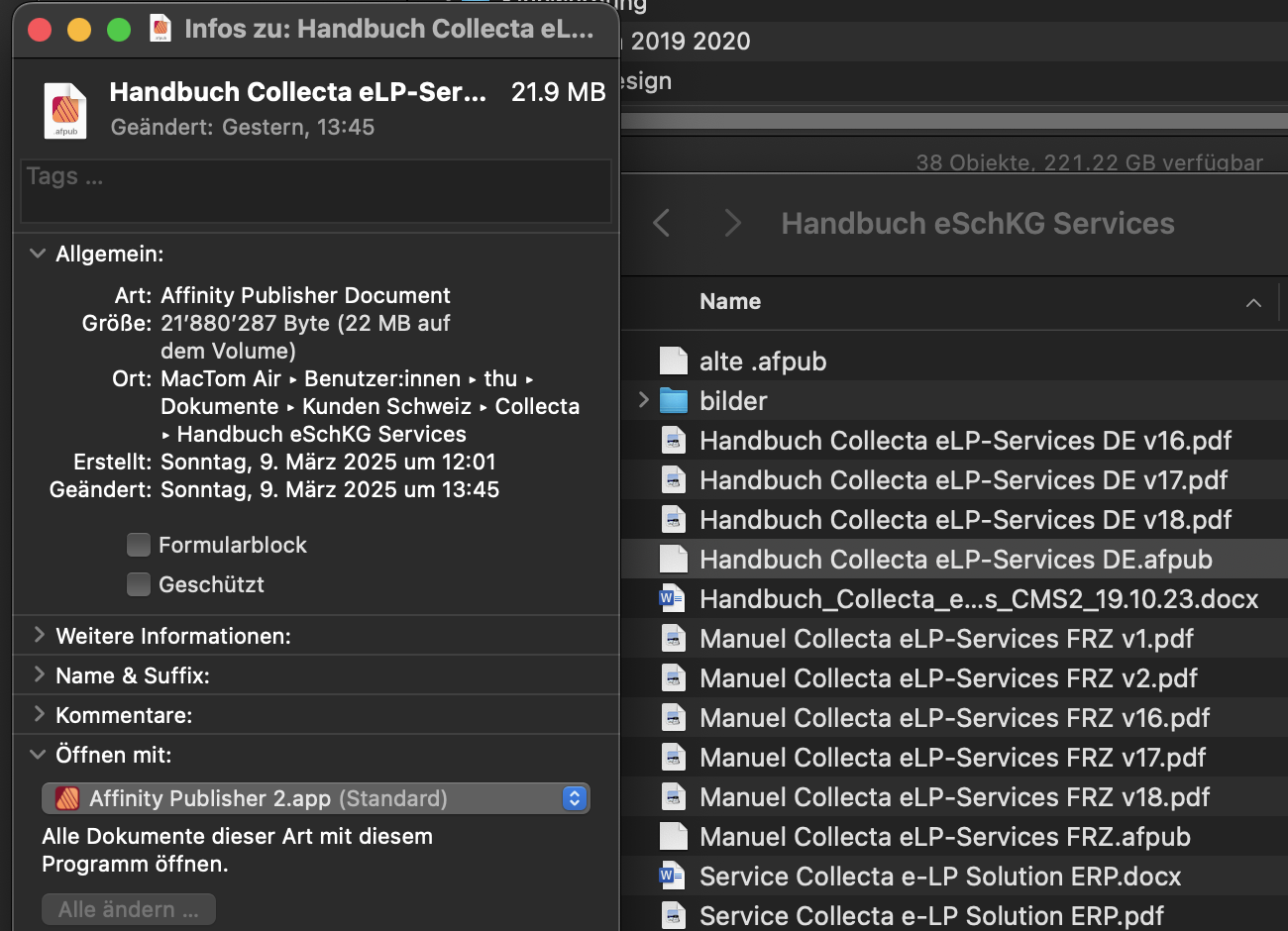
Task: Click the PDF icon of Manuel FRZ v2.pdf
Action: (x=674, y=678)
